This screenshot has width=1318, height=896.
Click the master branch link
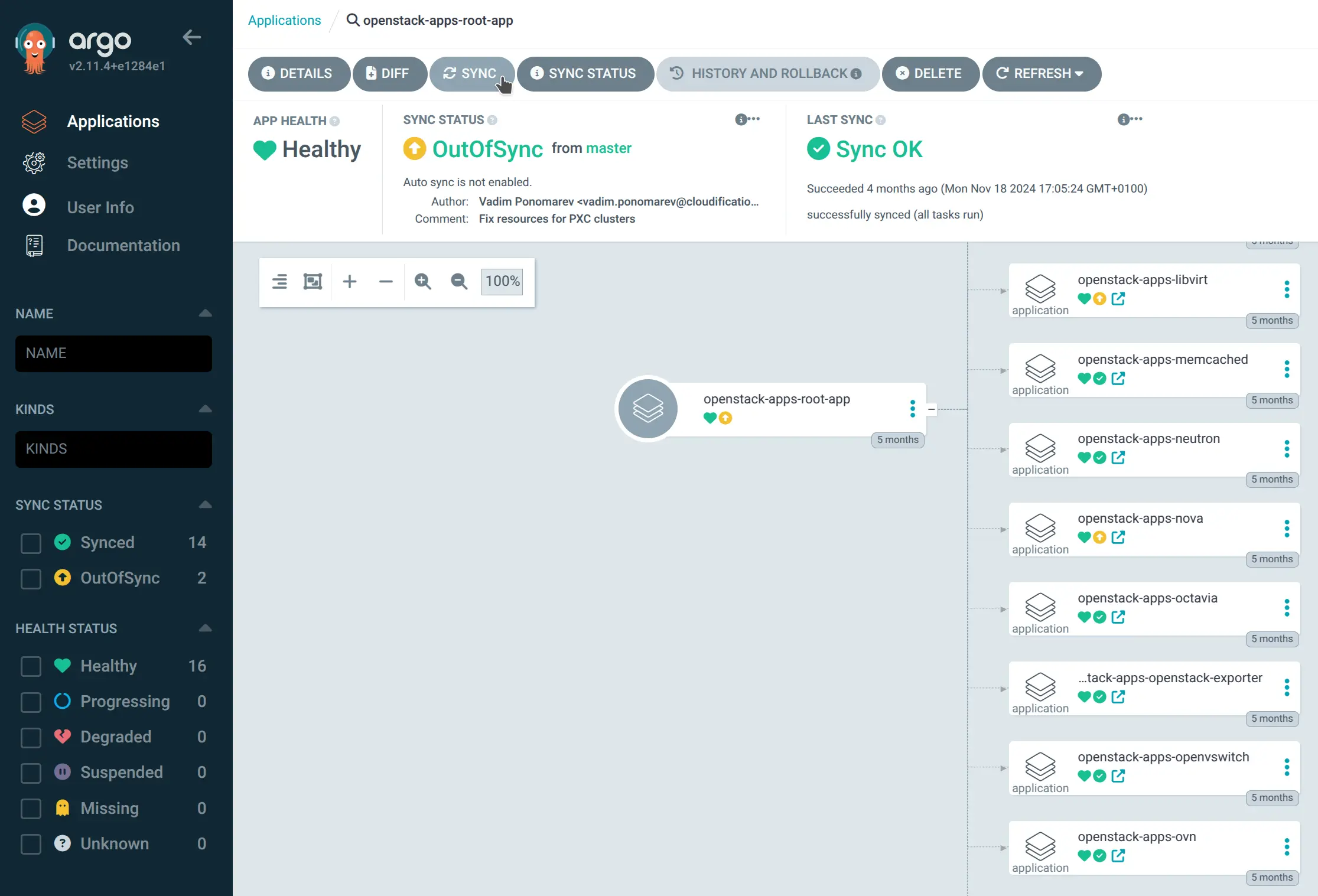(x=608, y=148)
